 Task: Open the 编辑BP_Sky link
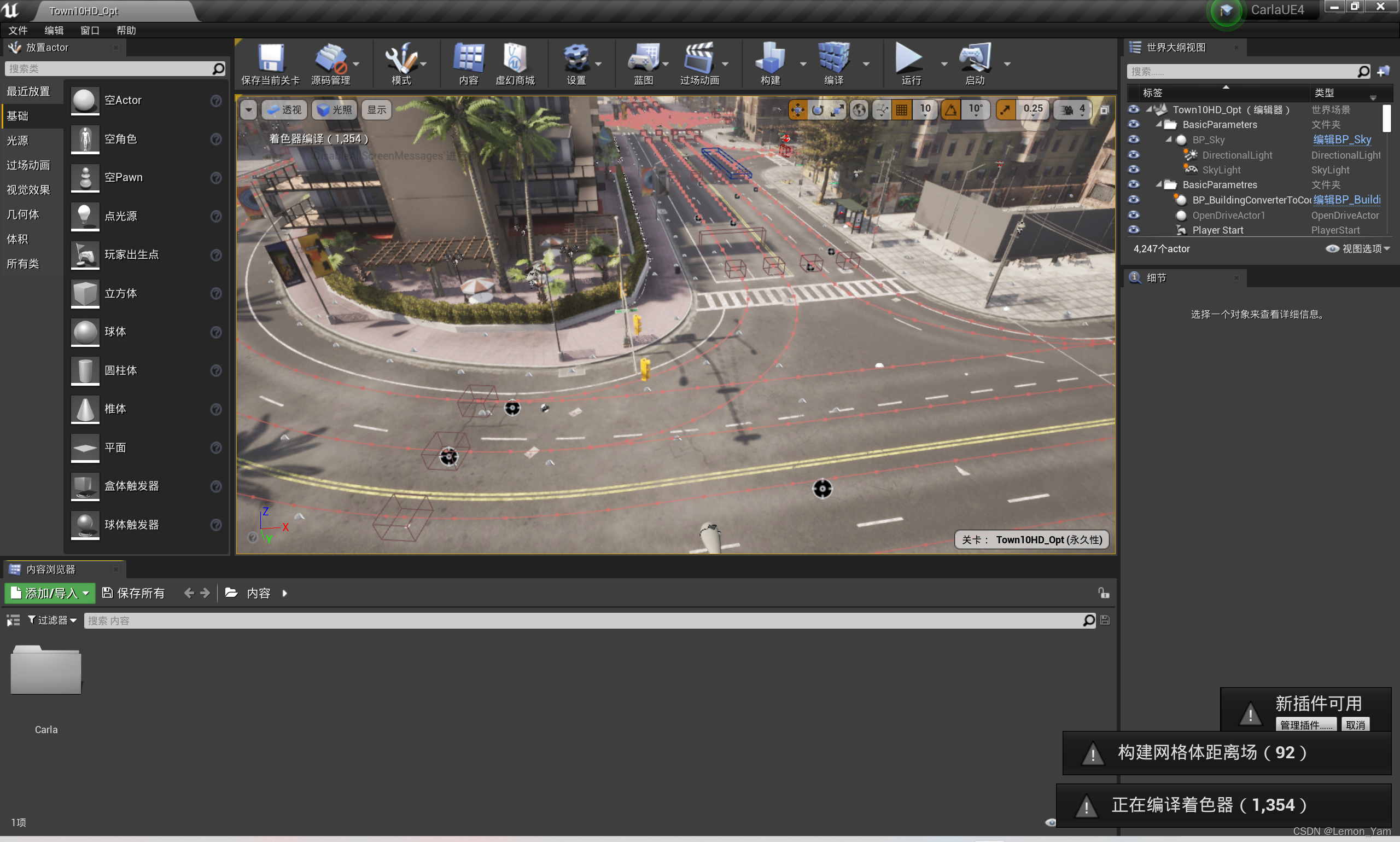click(1342, 140)
